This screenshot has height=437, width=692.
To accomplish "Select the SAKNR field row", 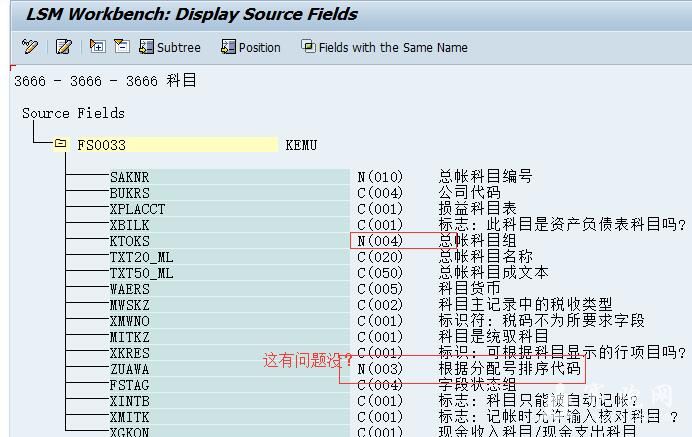I will pos(229,177).
